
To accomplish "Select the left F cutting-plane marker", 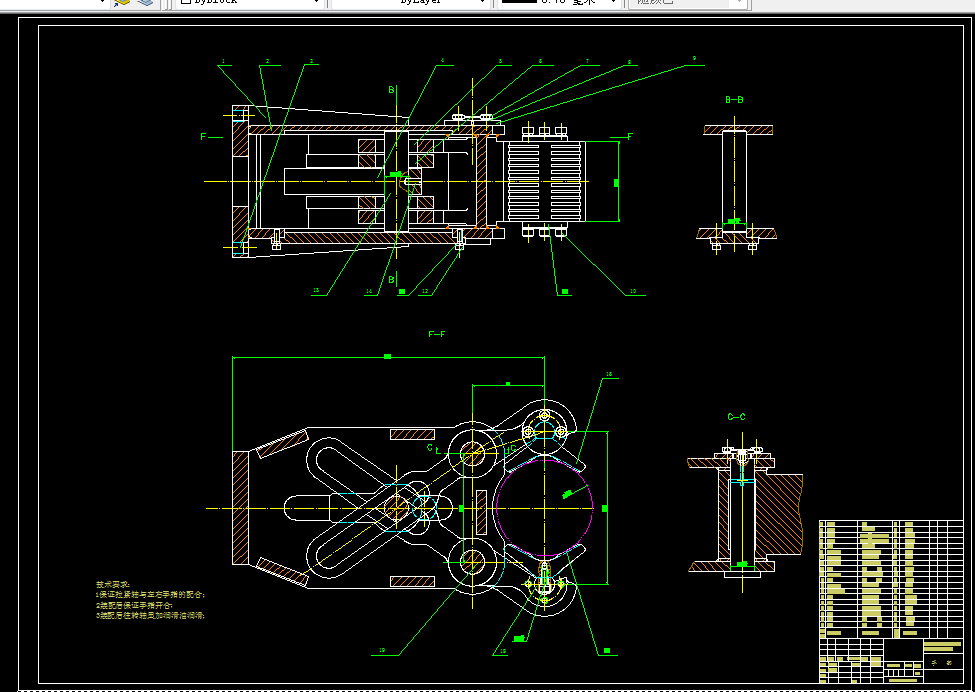I will pos(203,137).
